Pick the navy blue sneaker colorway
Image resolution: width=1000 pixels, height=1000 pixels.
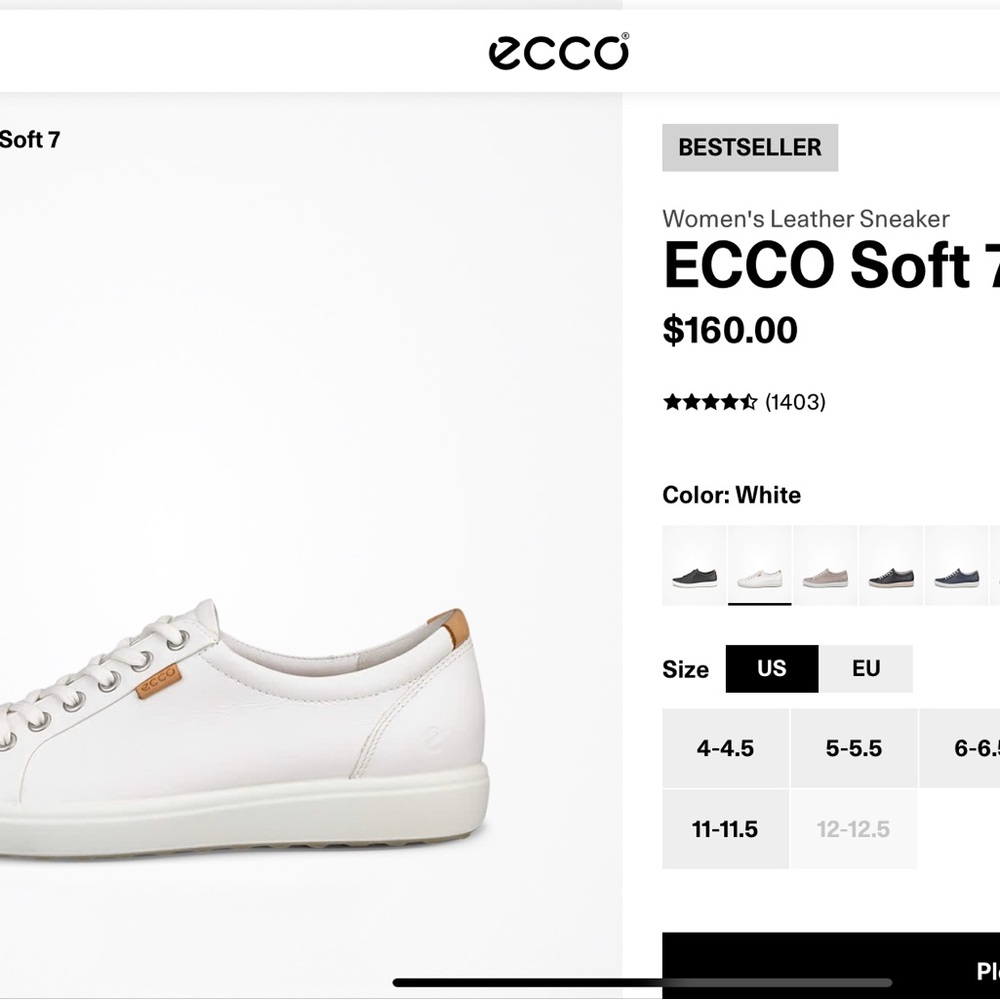pos(956,565)
